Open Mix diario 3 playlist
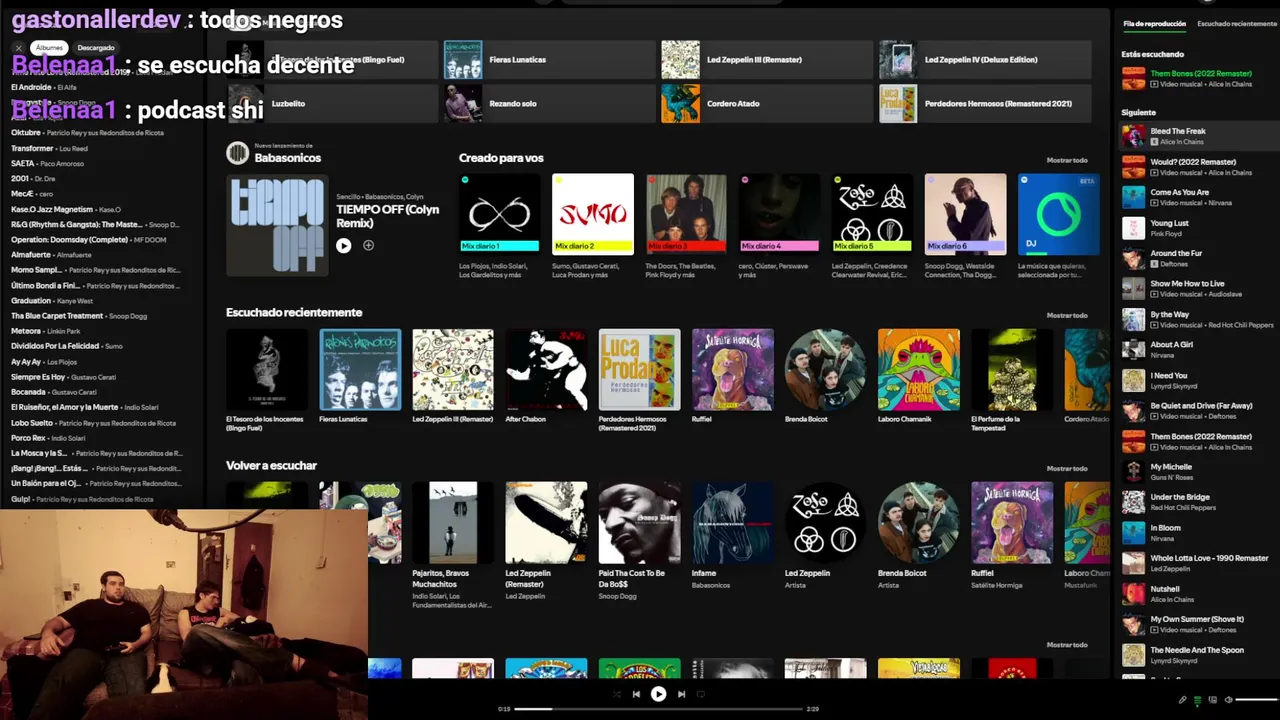Image resolution: width=1280 pixels, height=720 pixels. pyautogui.click(x=686, y=214)
